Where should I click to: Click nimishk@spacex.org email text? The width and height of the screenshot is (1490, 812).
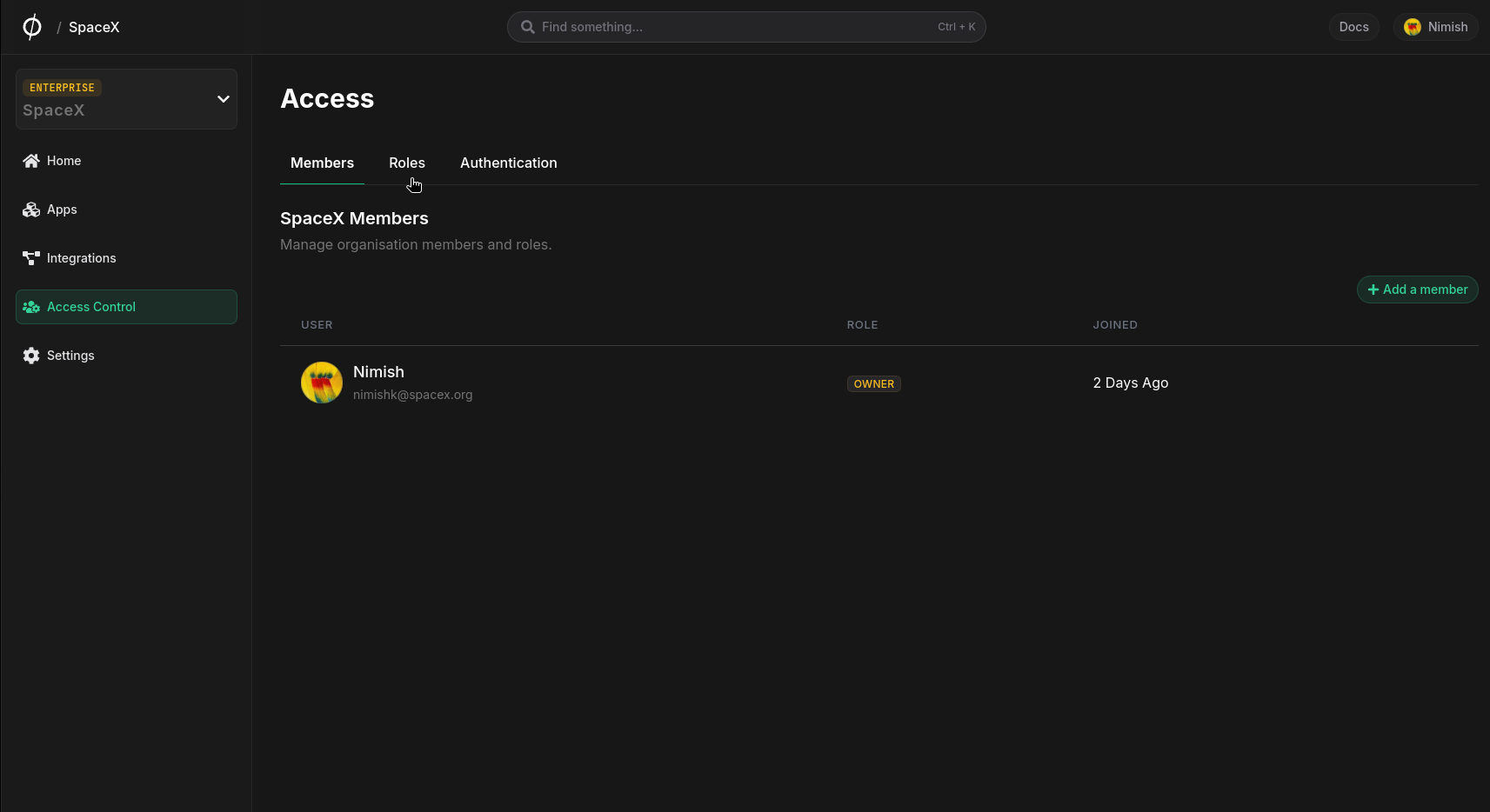point(412,395)
